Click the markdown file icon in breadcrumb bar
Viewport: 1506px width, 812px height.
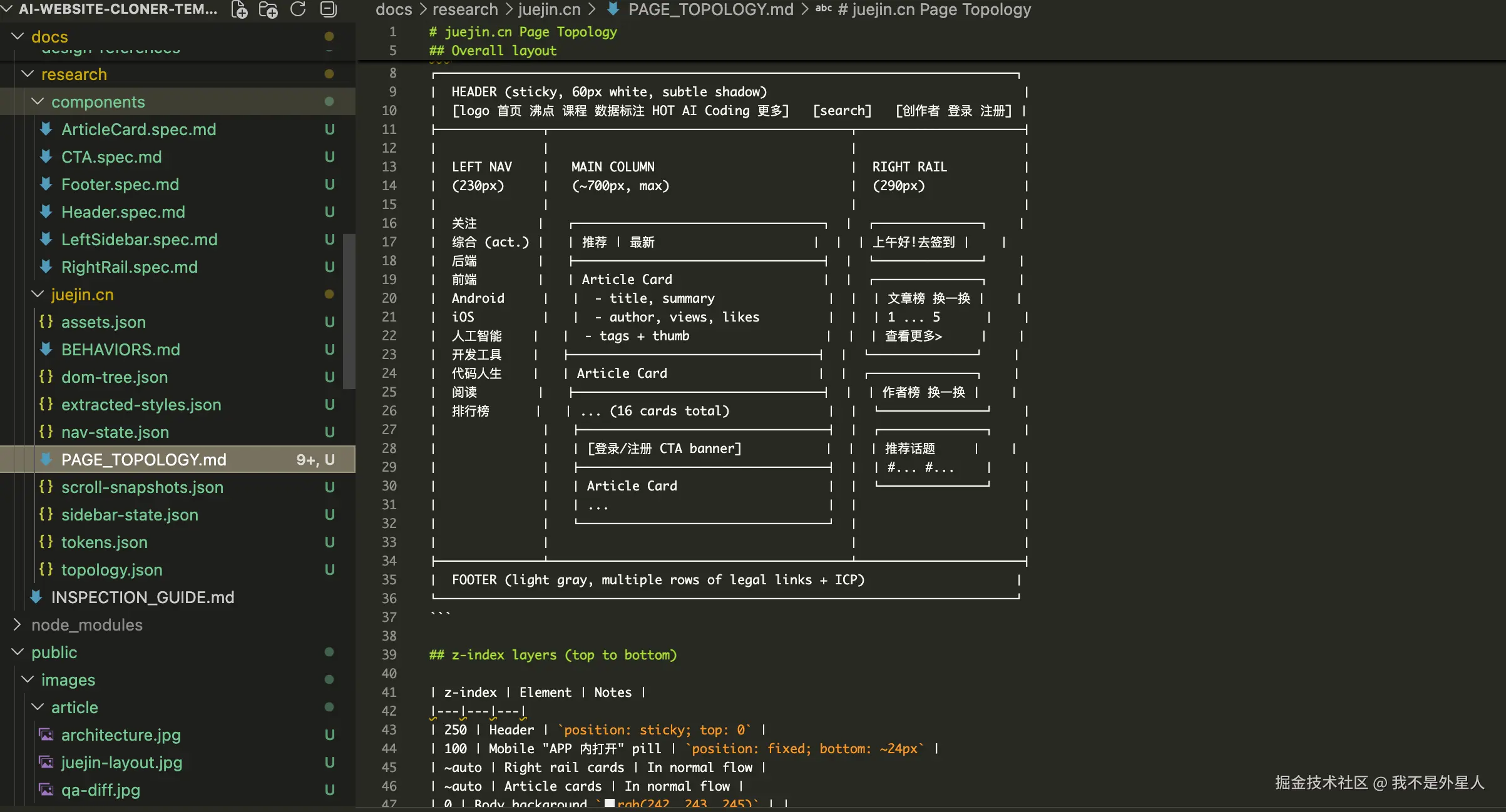pos(613,9)
